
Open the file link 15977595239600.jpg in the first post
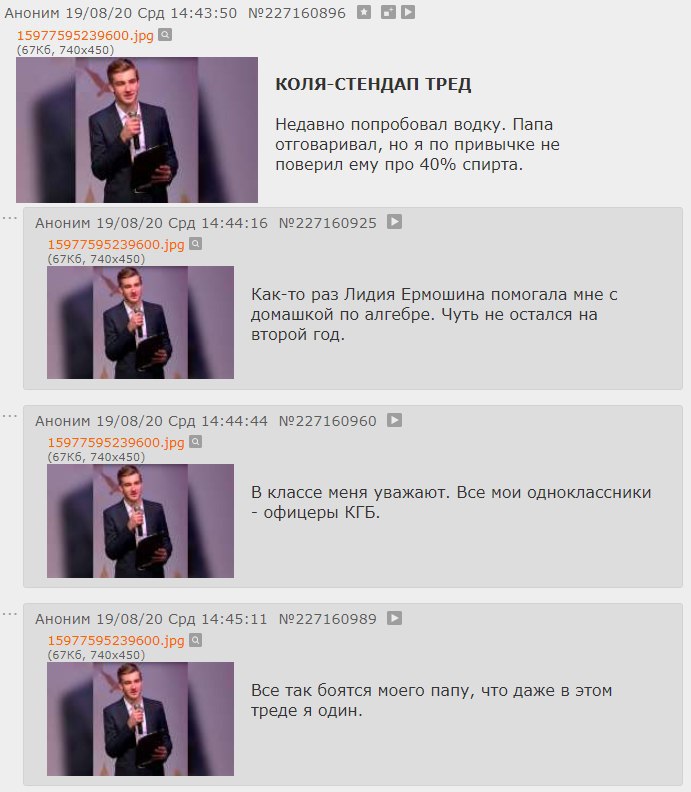click(85, 35)
